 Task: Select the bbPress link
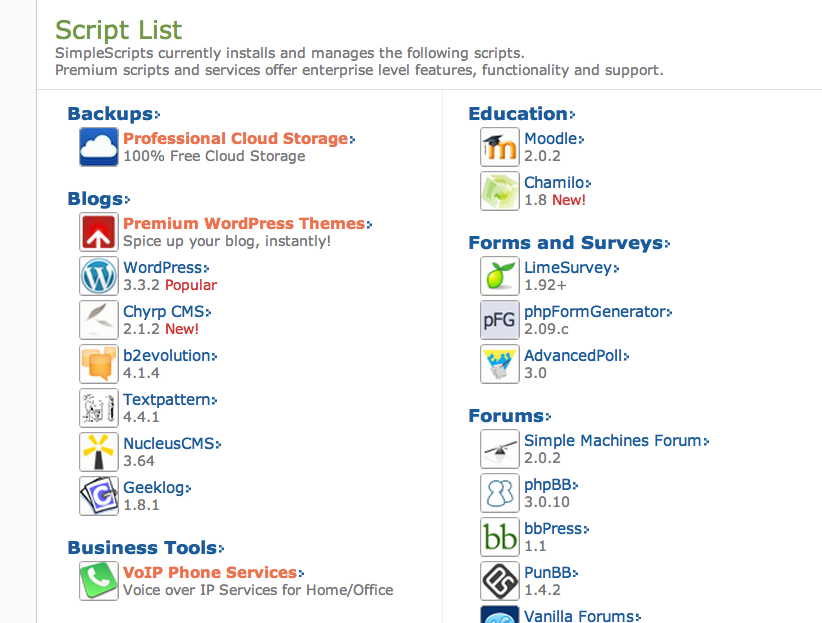click(557, 529)
